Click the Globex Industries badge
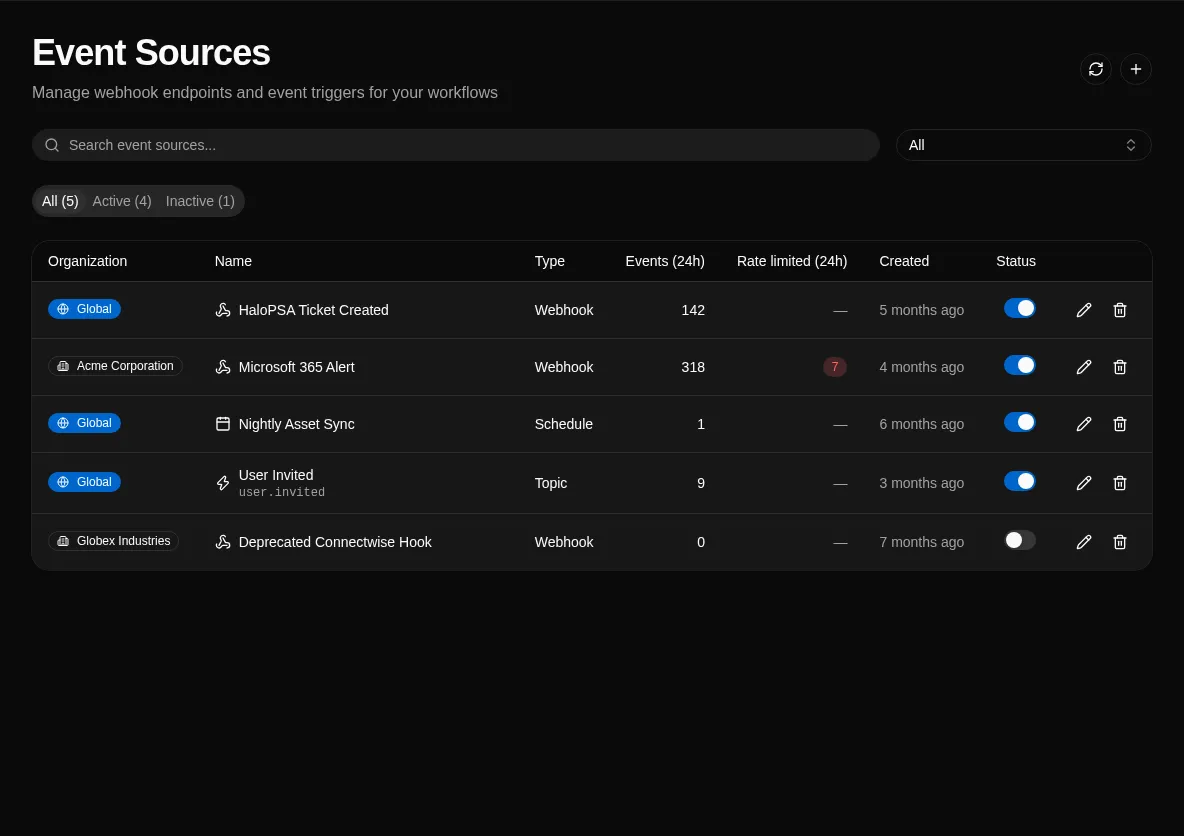This screenshot has height=836, width=1184. pyautogui.click(x=113, y=541)
